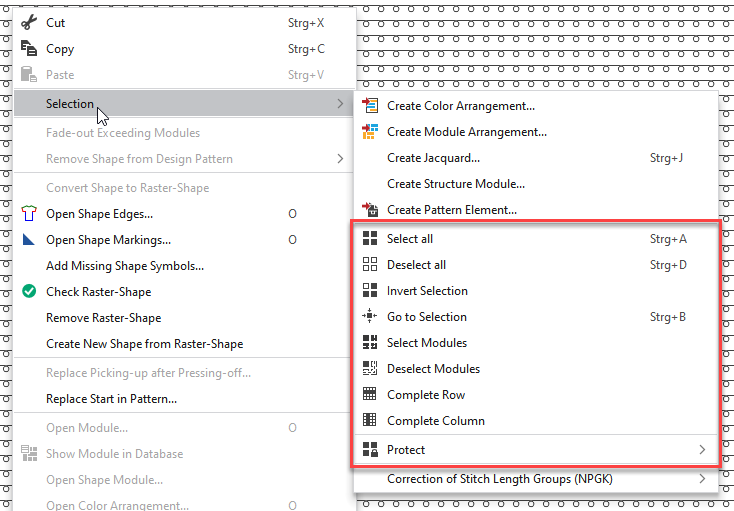Choose Complete Column entry
The image size is (734, 511).
click(x=435, y=421)
